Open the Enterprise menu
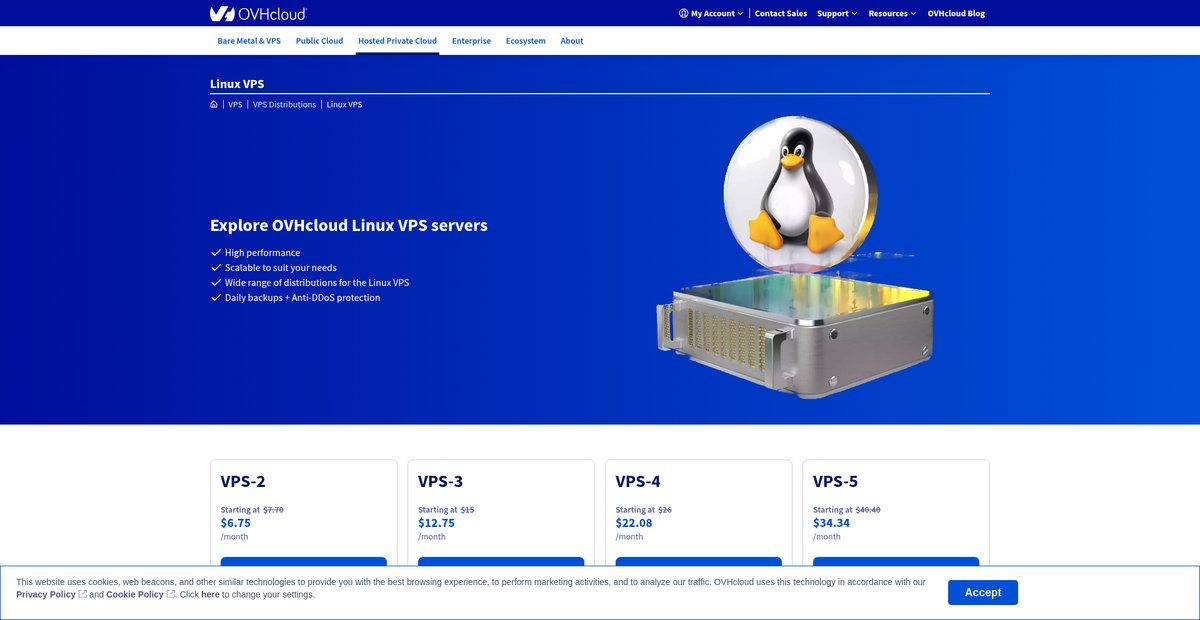 pyautogui.click(x=471, y=41)
